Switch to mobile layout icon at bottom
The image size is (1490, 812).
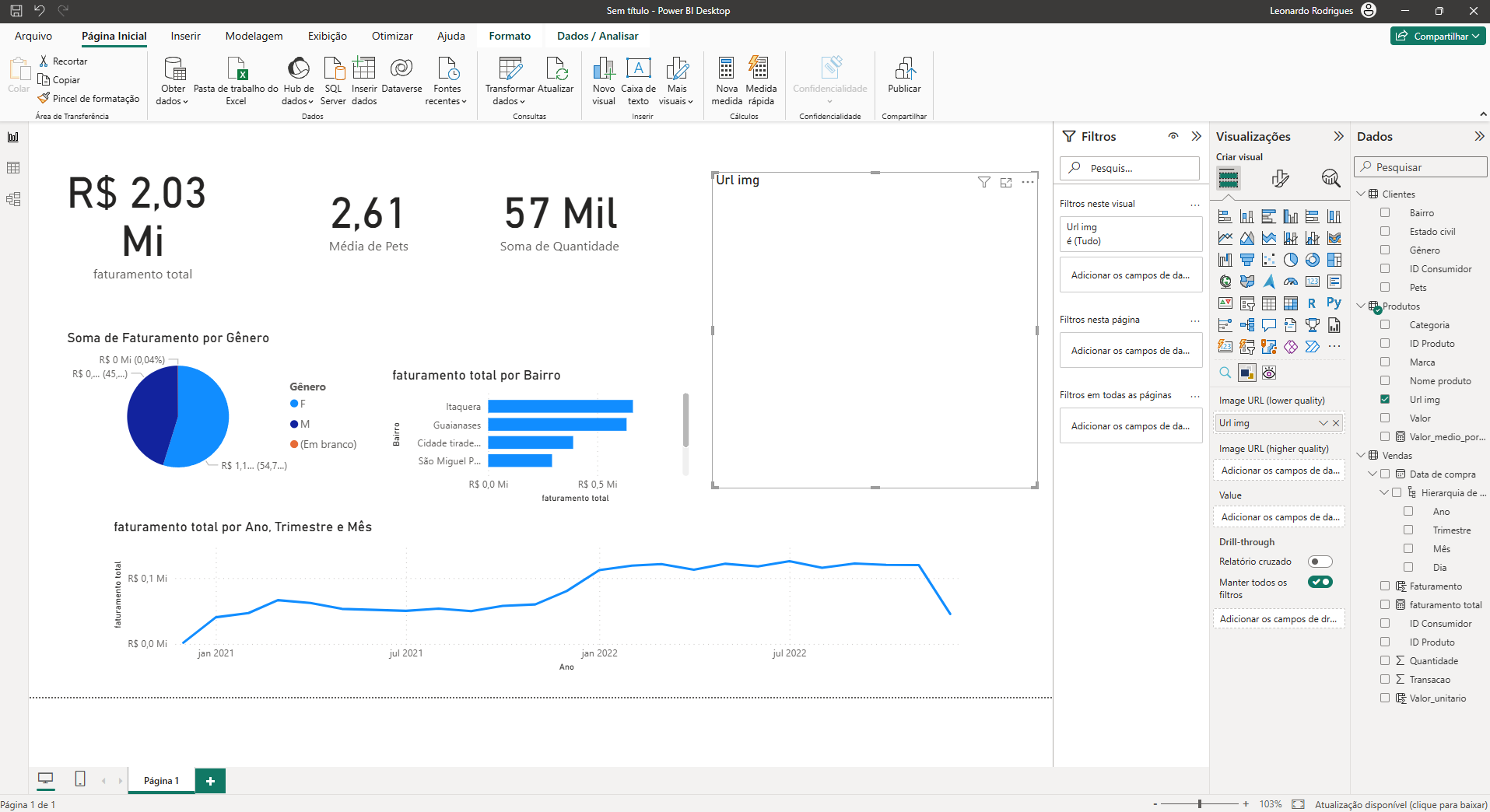point(79,779)
